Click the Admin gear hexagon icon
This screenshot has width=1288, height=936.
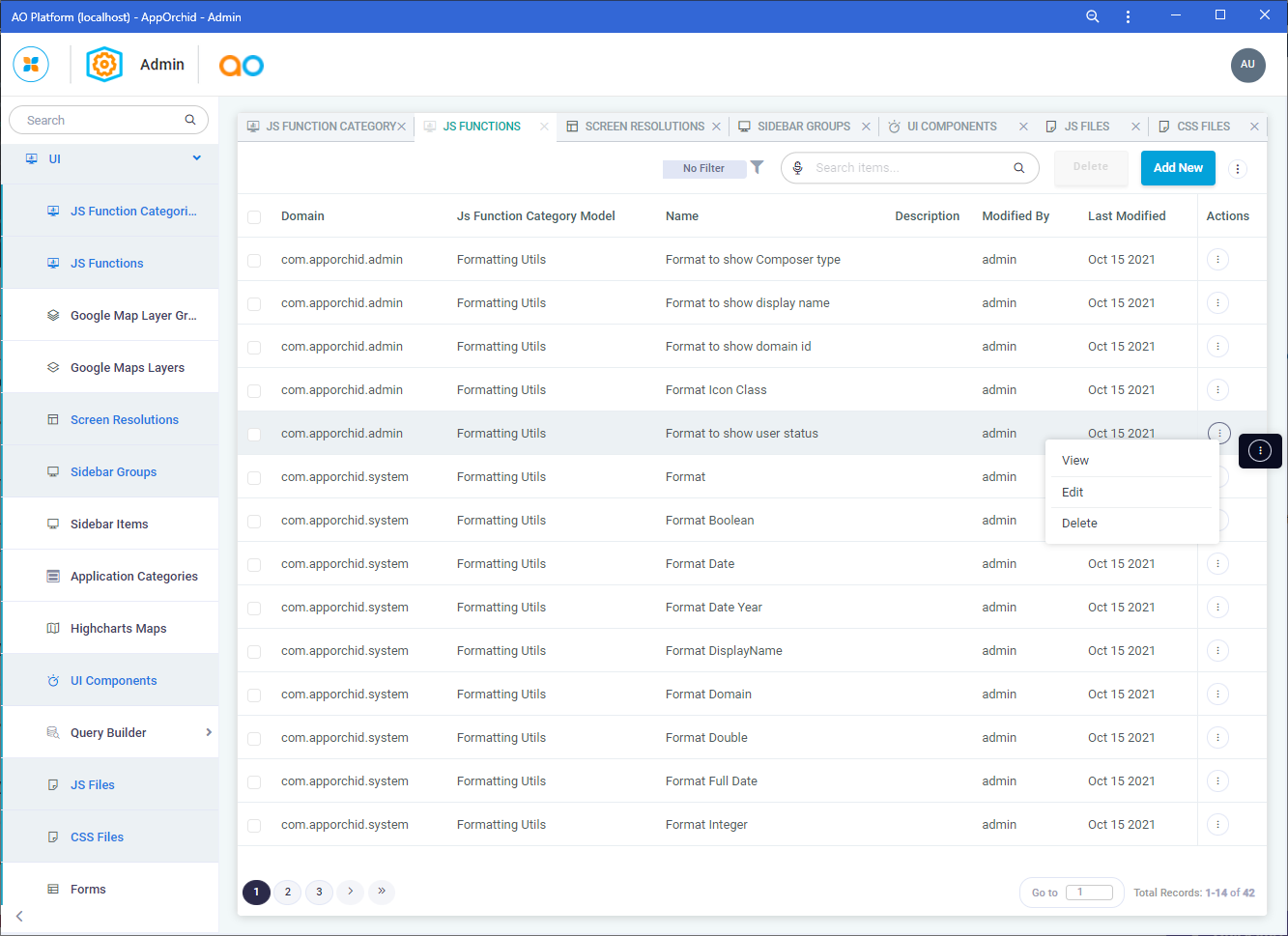(104, 65)
